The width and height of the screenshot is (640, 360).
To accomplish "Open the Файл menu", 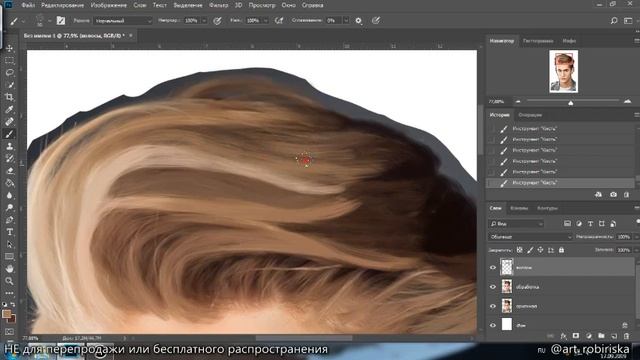I will click(x=28, y=5).
